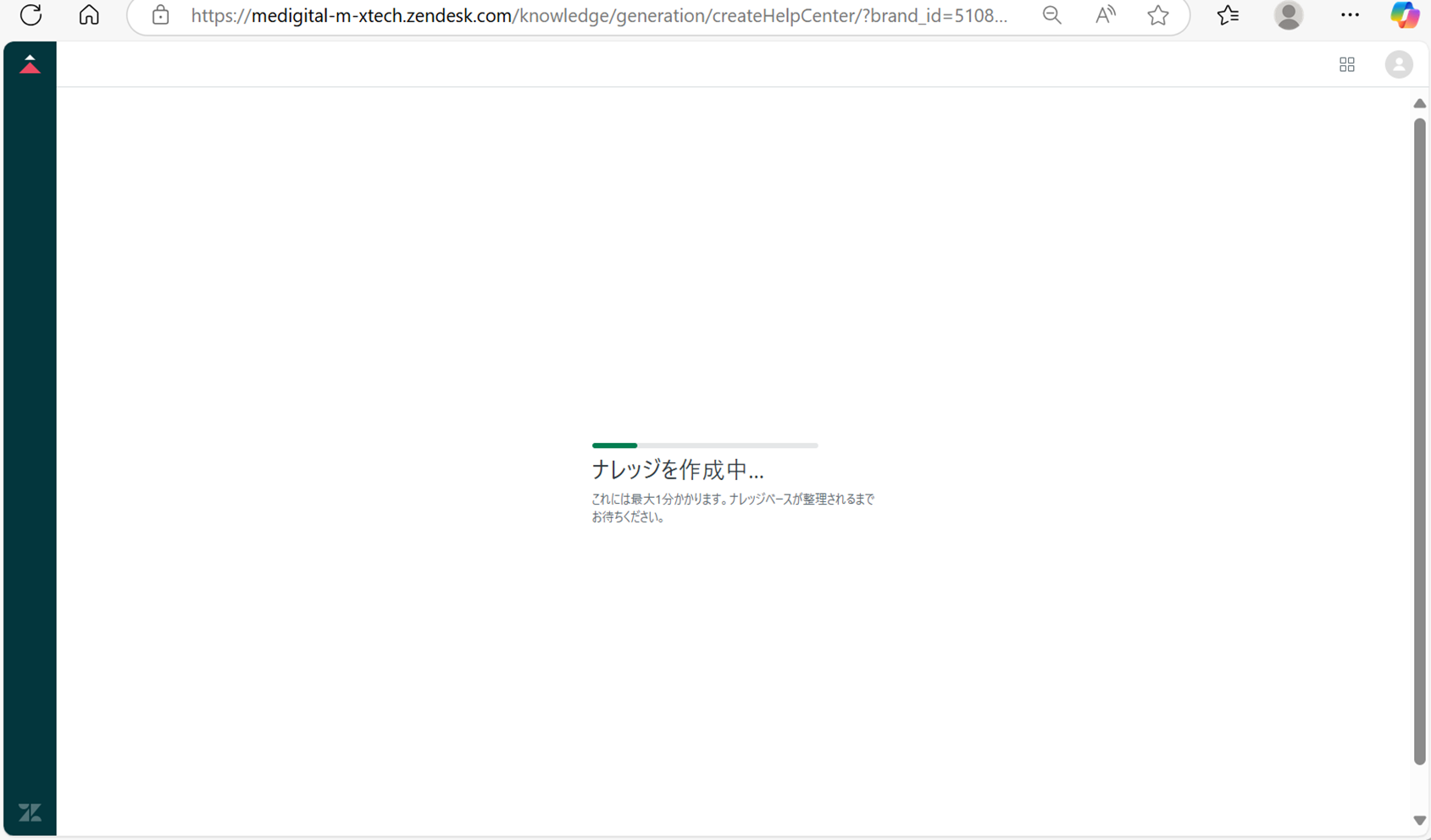Open the Zendesk products grid menu

(x=1347, y=65)
